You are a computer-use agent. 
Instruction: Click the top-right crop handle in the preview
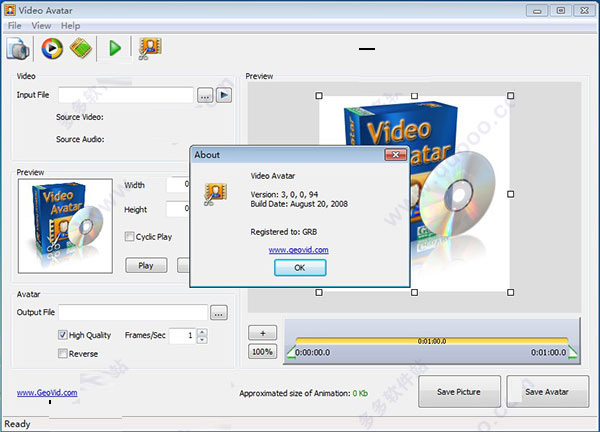coord(510,96)
